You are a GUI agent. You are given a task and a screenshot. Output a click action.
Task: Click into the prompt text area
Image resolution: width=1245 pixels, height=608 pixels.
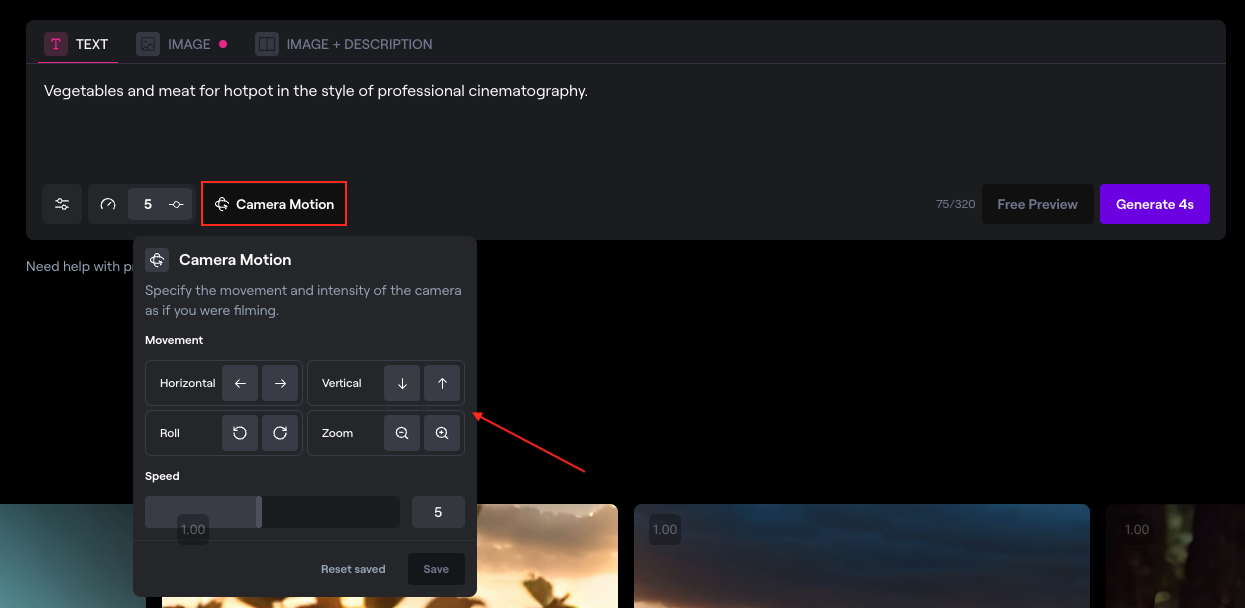click(x=625, y=120)
